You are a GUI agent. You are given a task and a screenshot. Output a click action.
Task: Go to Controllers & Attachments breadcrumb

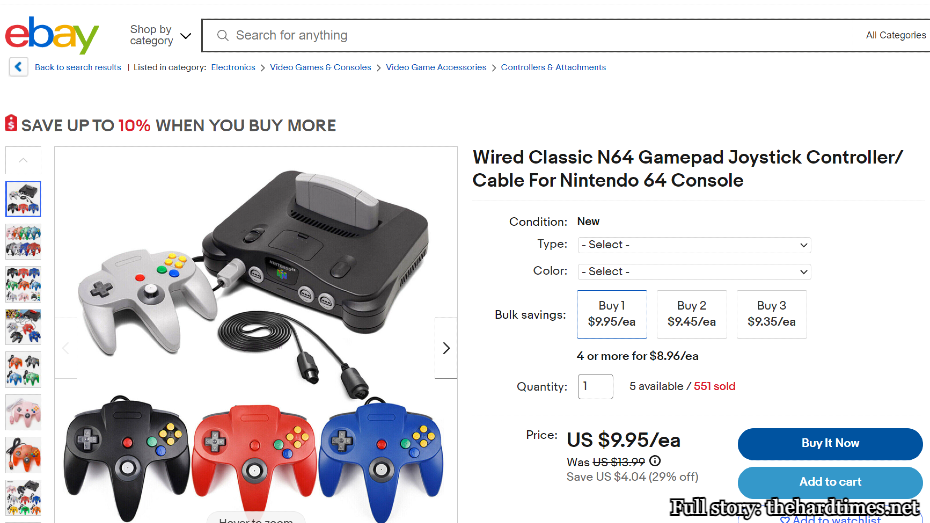553,67
